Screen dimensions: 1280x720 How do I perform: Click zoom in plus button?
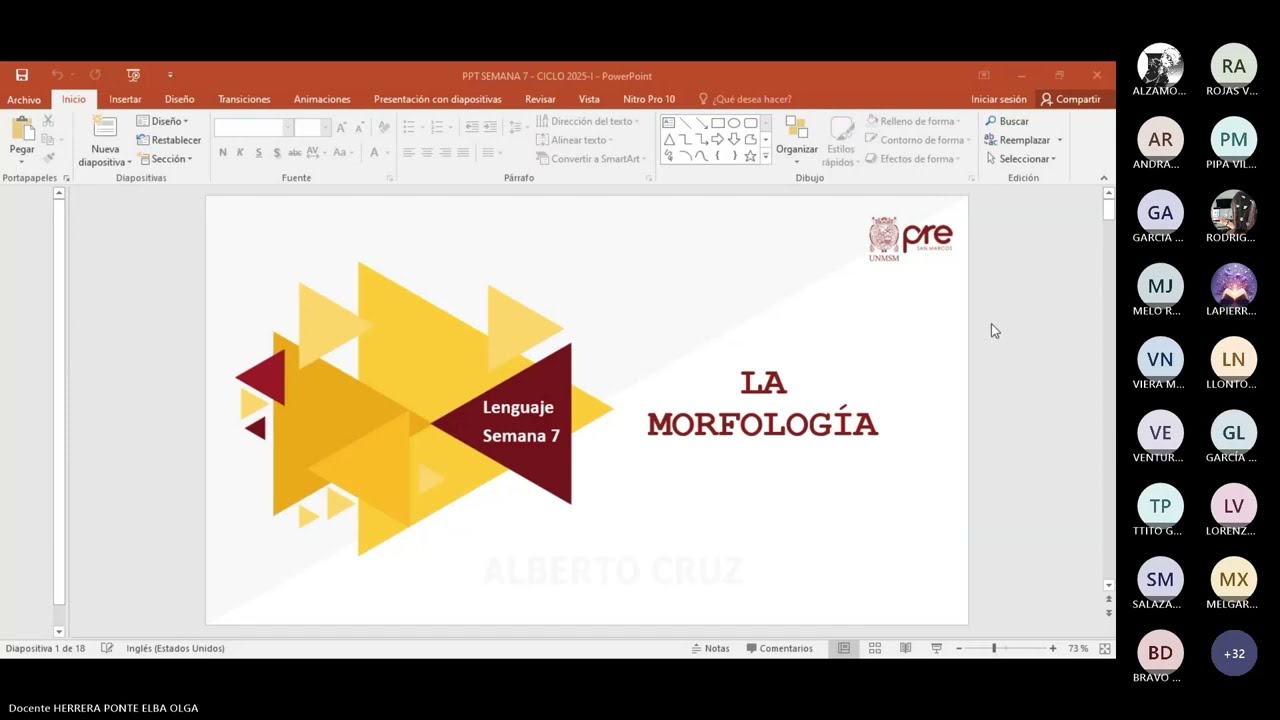pyautogui.click(x=1052, y=648)
